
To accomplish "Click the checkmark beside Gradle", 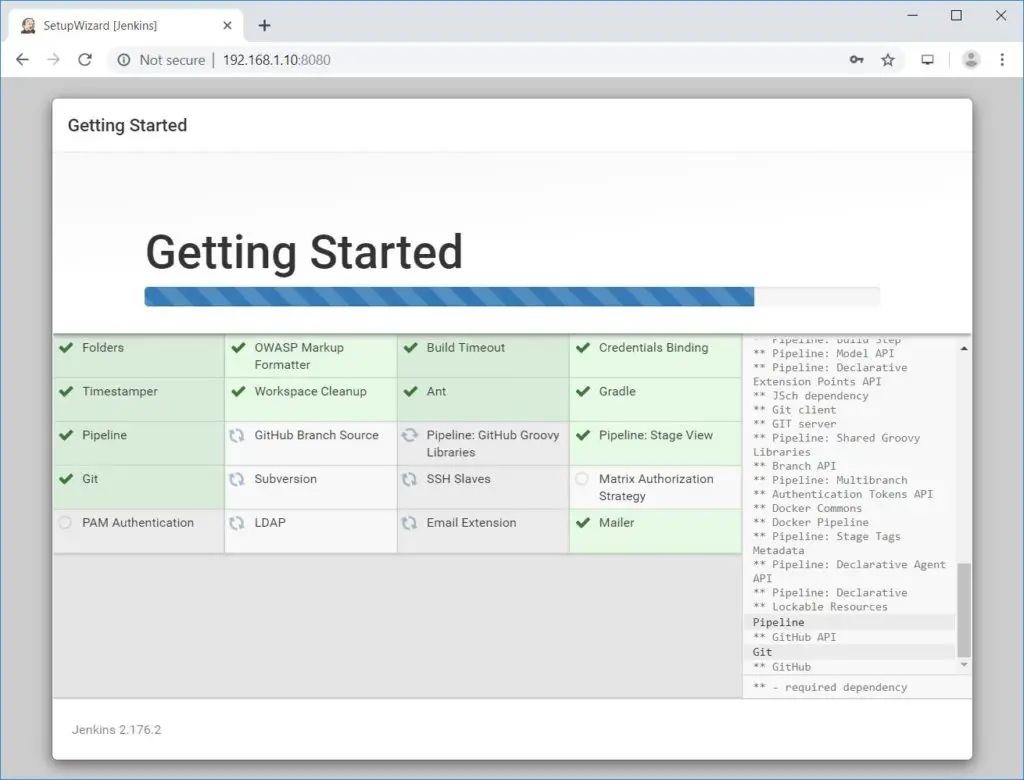I will pyautogui.click(x=583, y=391).
